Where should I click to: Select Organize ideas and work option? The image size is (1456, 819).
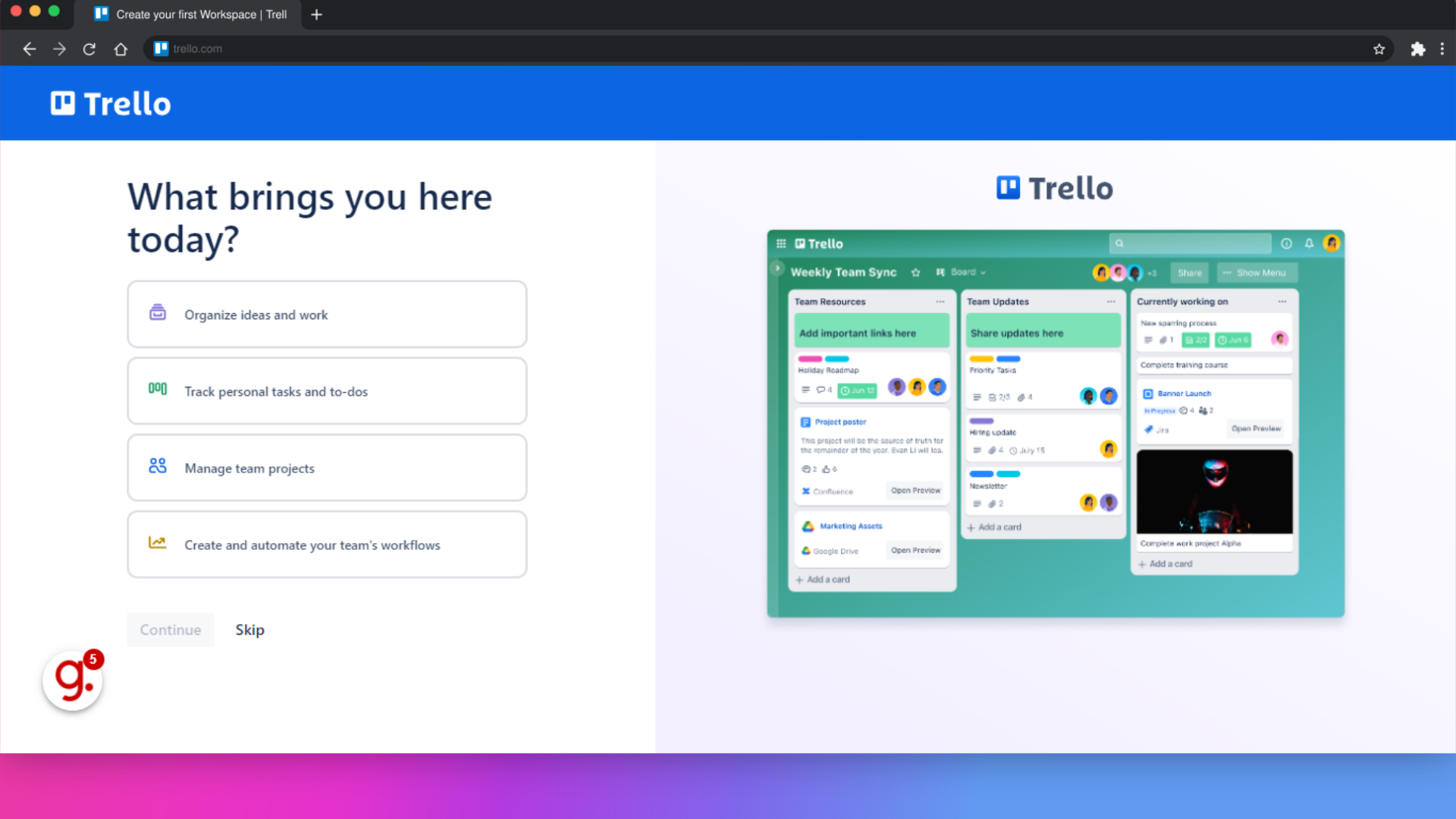pyautogui.click(x=327, y=314)
